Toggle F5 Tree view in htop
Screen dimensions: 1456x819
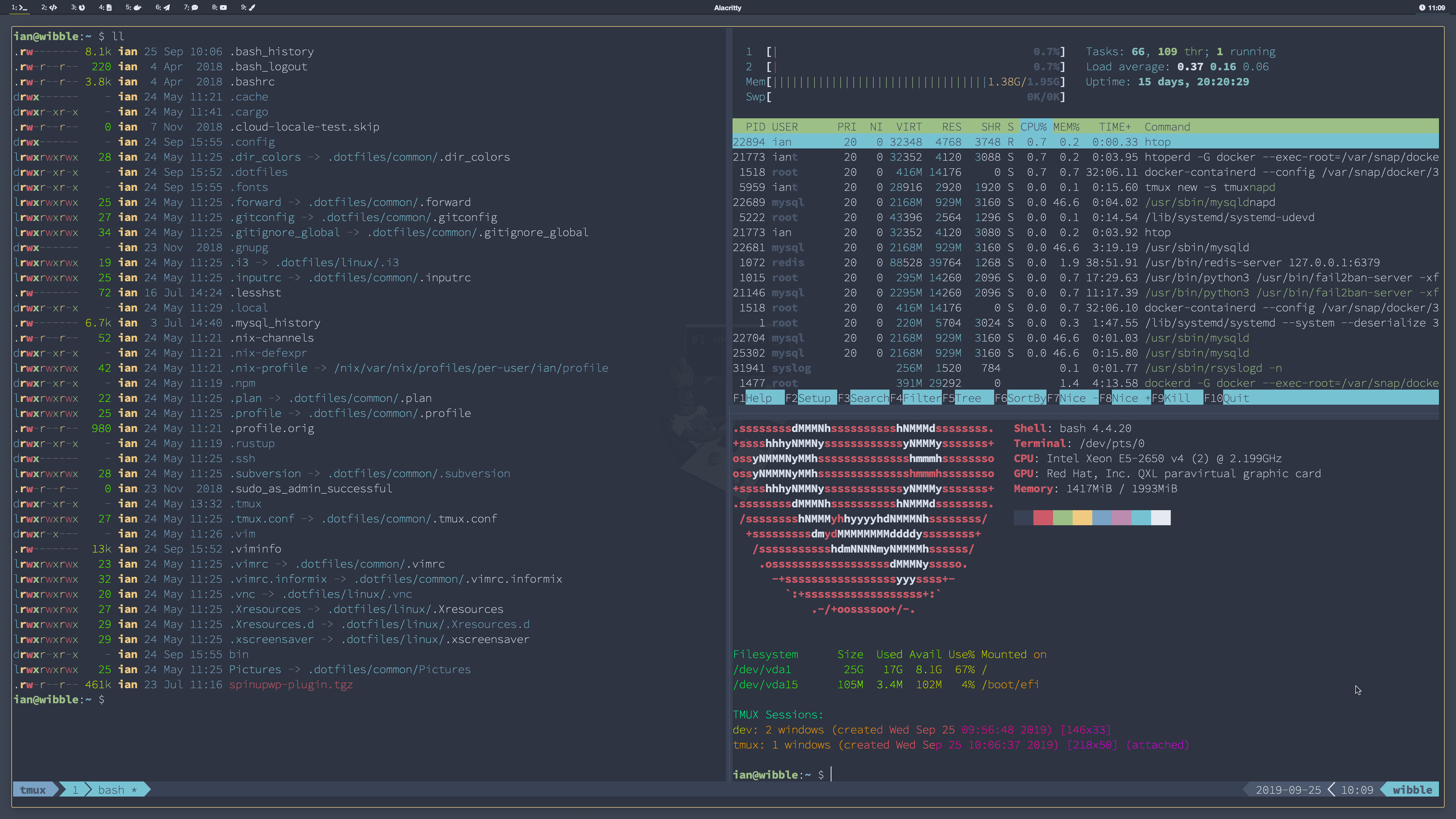968,398
